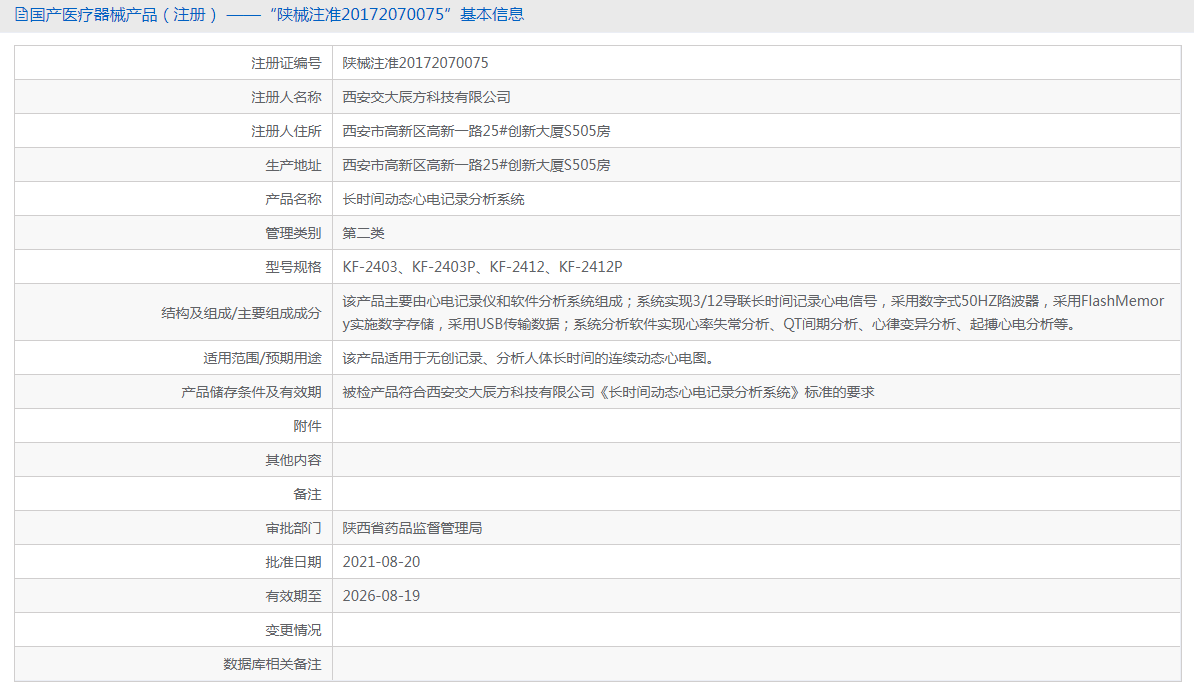Click approval department 陕西省药品监督管理局
Viewport: 1194px width, 689px height.
pos(412,527)
